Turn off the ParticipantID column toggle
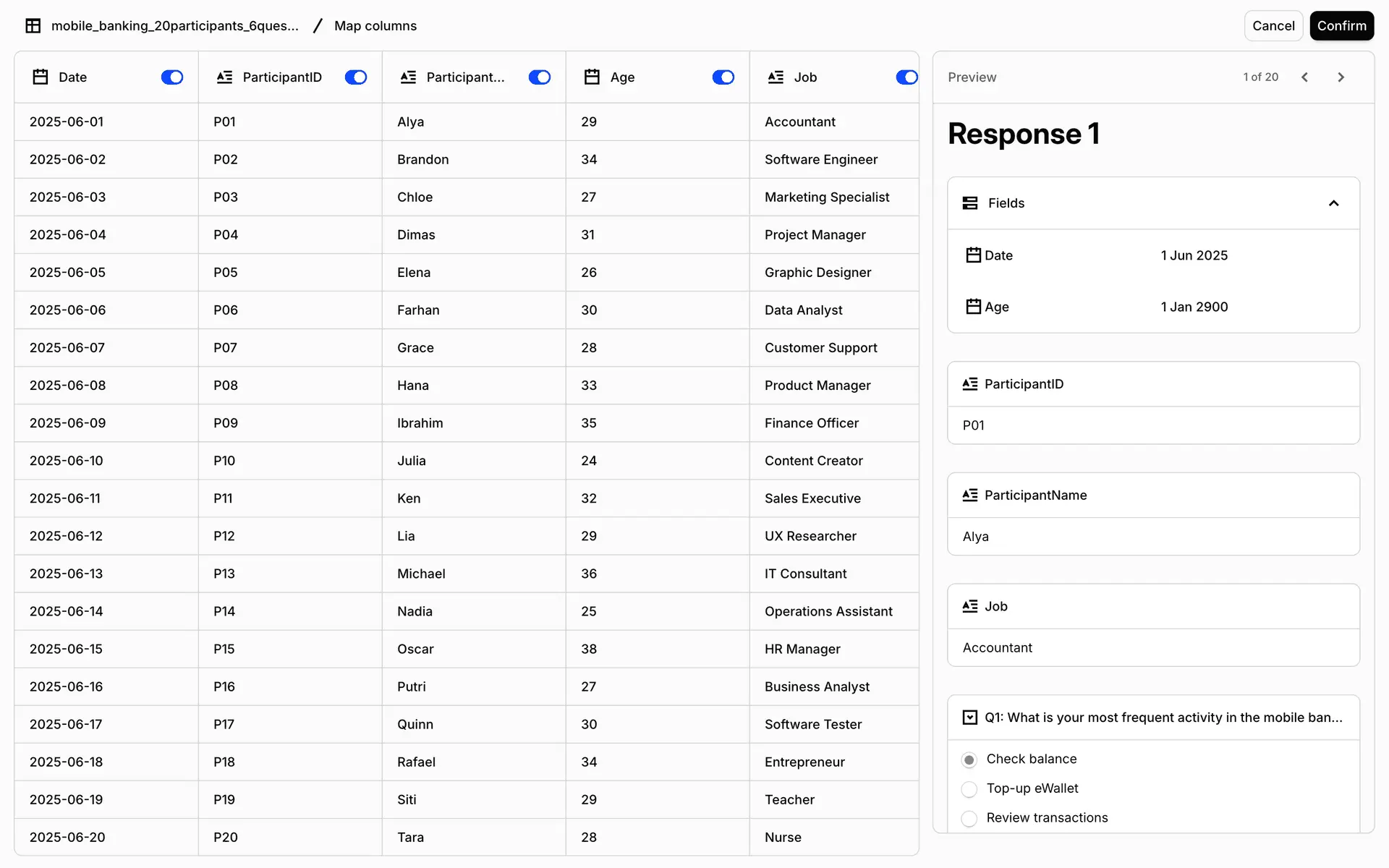This screenshot has width=1389, height=868. pos(356,77)
